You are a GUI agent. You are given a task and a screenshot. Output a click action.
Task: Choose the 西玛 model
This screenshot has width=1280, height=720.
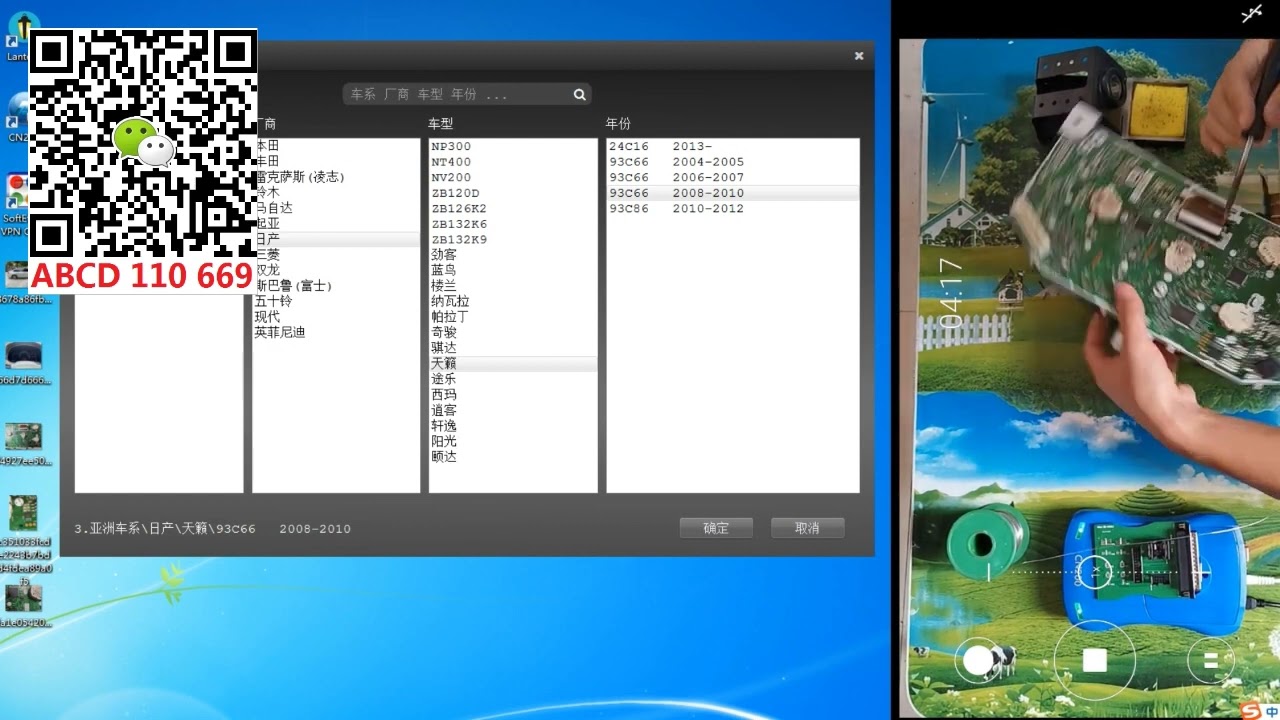[513, 395]
